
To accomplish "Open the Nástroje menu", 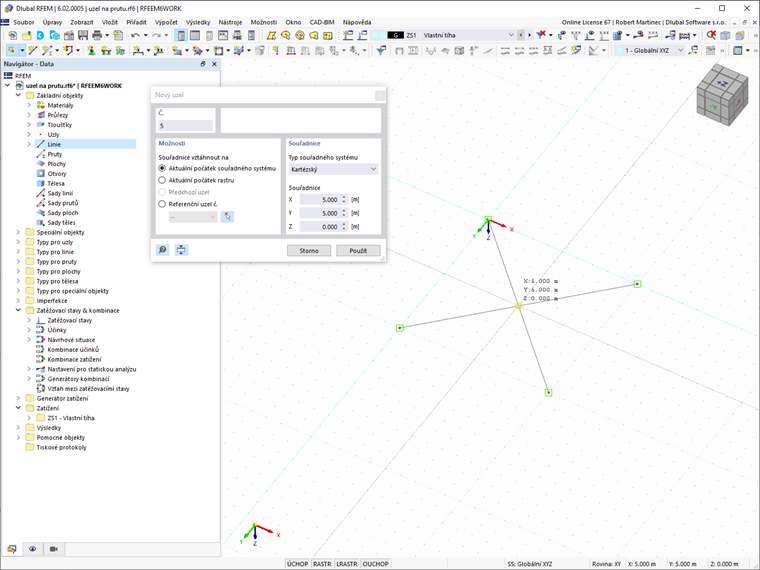I will (x=230, y=22).
